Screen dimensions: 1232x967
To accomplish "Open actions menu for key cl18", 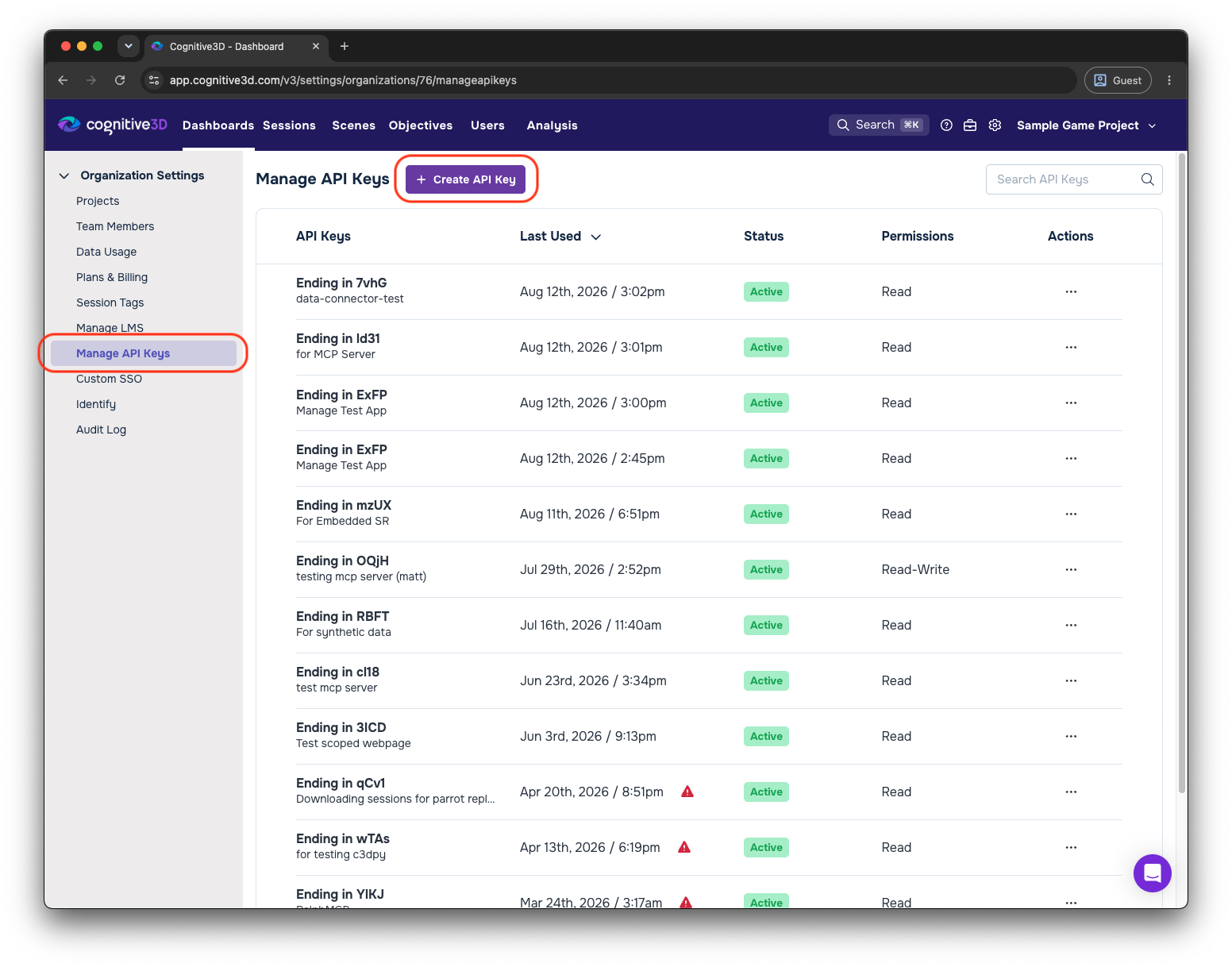I will (1071, 680).
